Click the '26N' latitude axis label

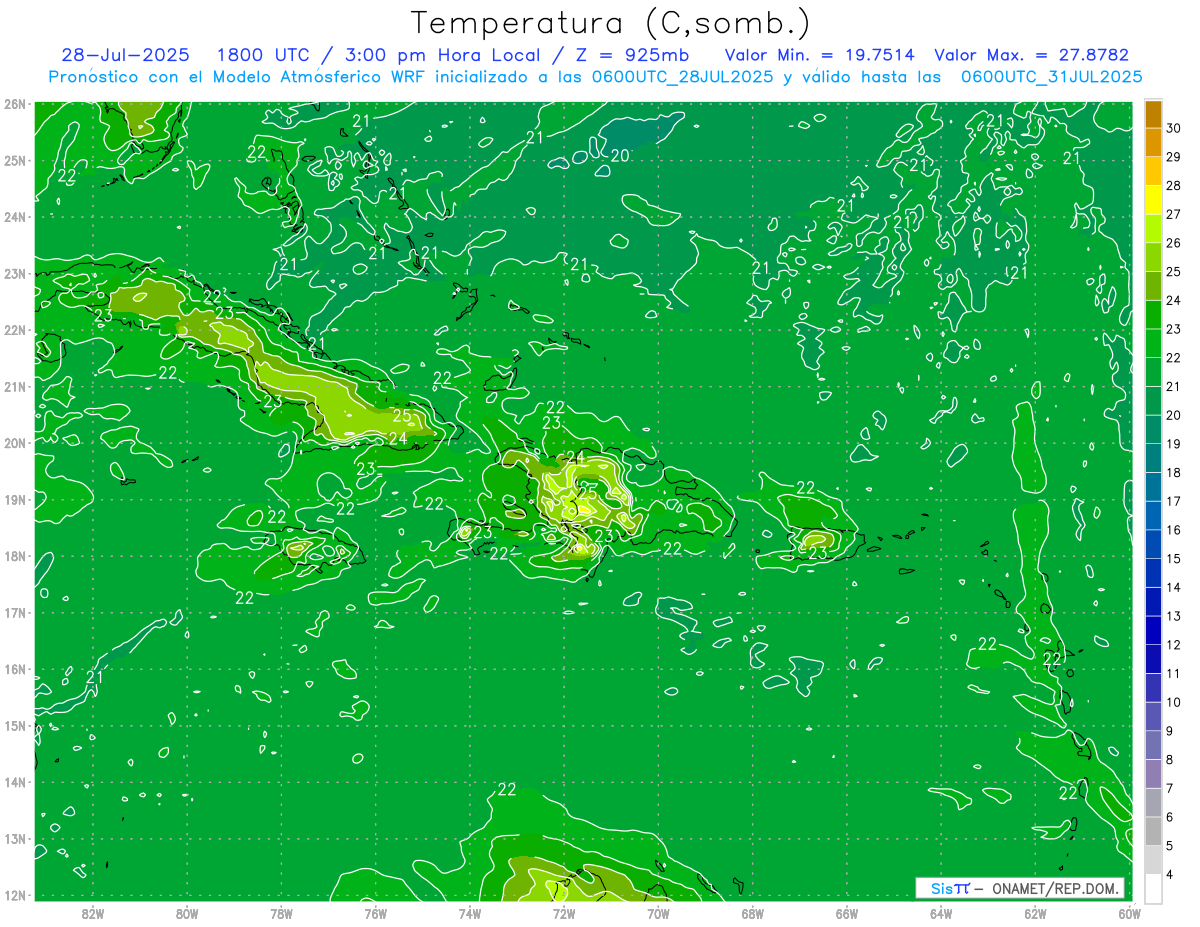(x=15, y=104)
